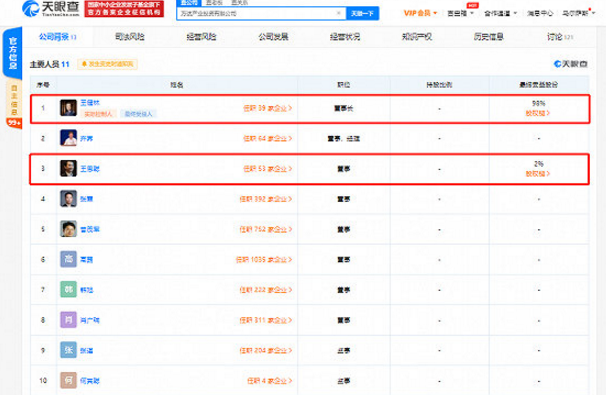This screenshot has width=606, height=395.
Task: Click the 持股比例 column header
Action: (x=439, y=85)
